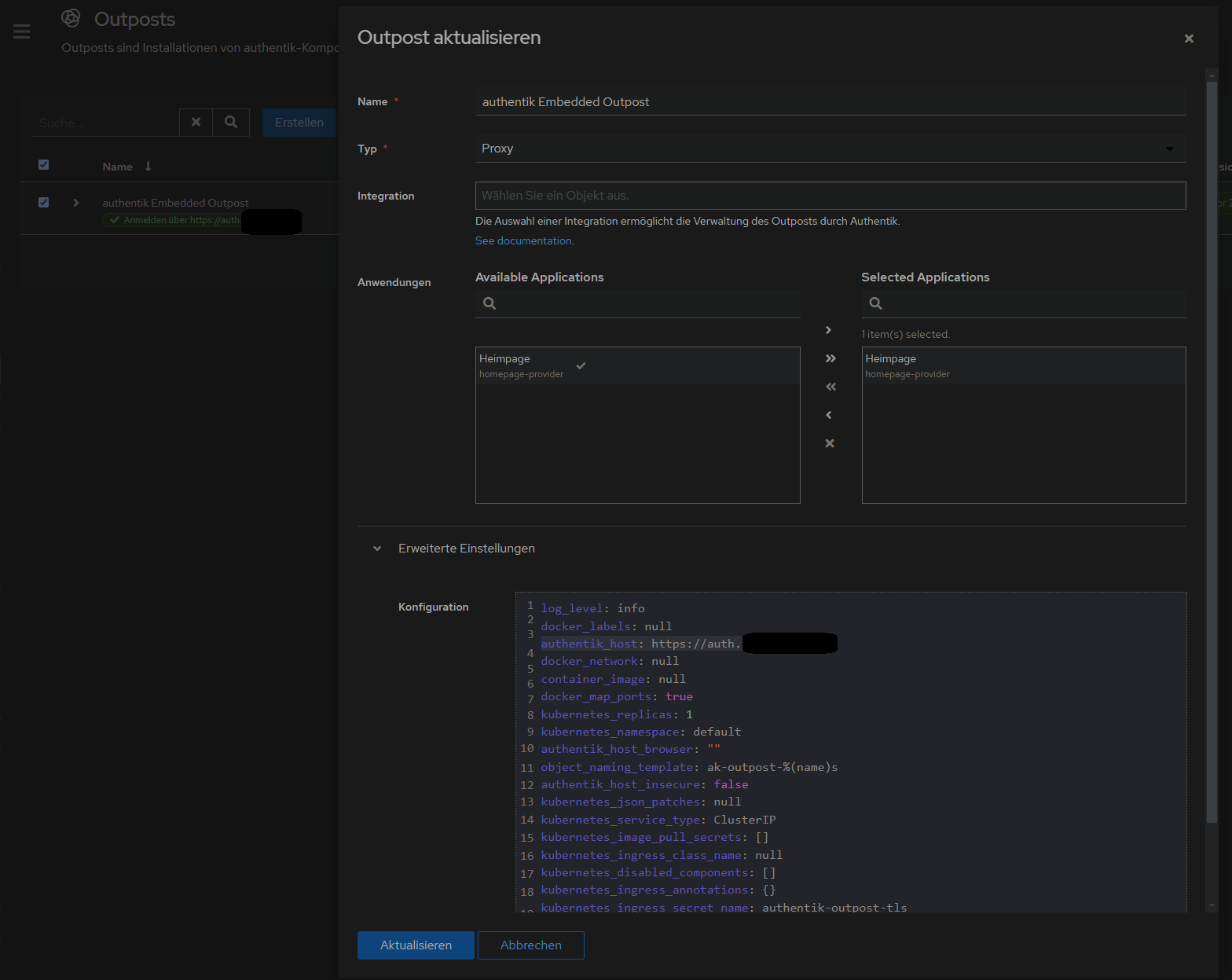Click the magnifier search button for outposts
The width and height of the screenshot is (1232, 980).
pyautogui.click(x=231, y=123)
